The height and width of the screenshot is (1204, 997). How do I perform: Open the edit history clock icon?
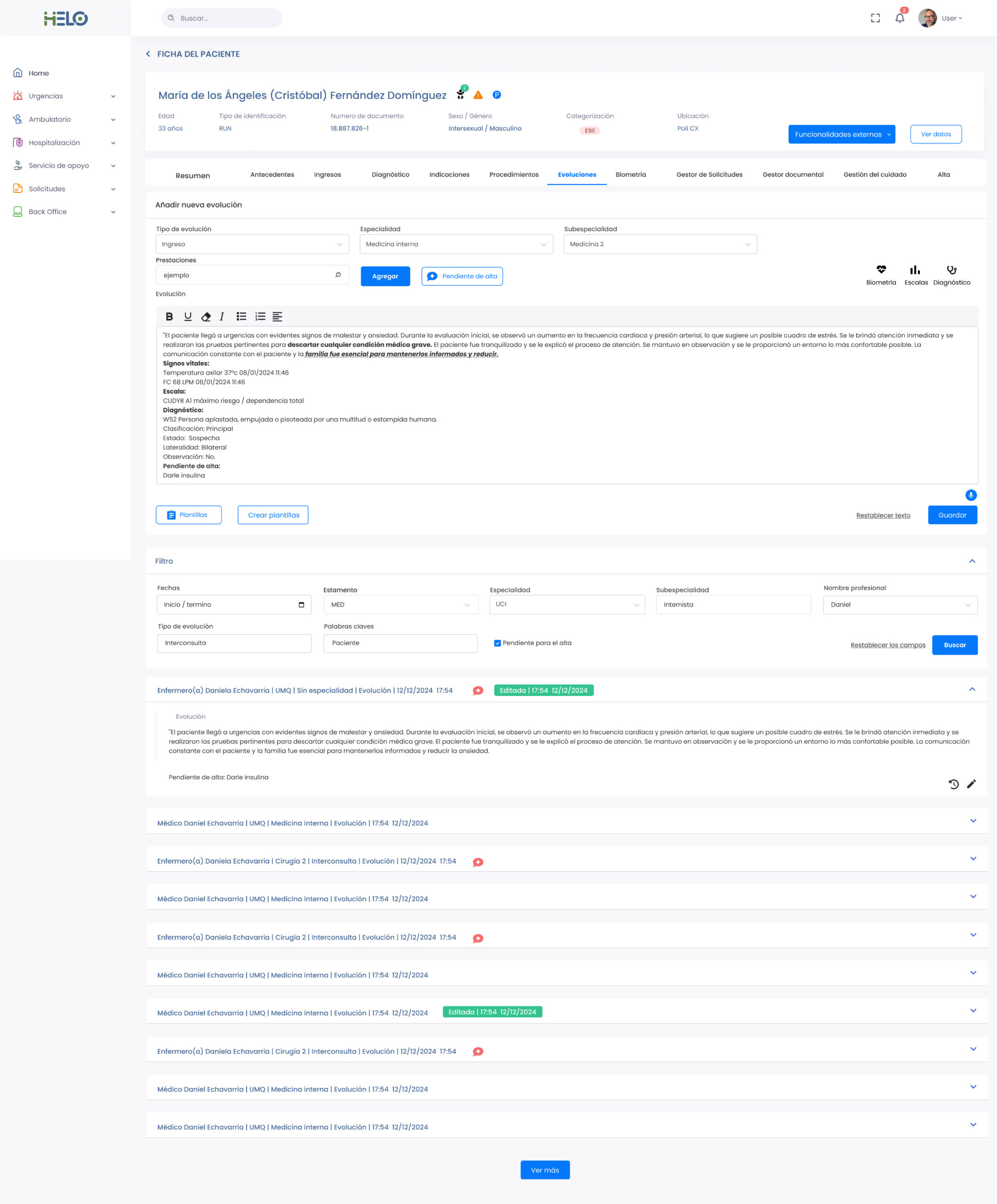coord(953,784)
